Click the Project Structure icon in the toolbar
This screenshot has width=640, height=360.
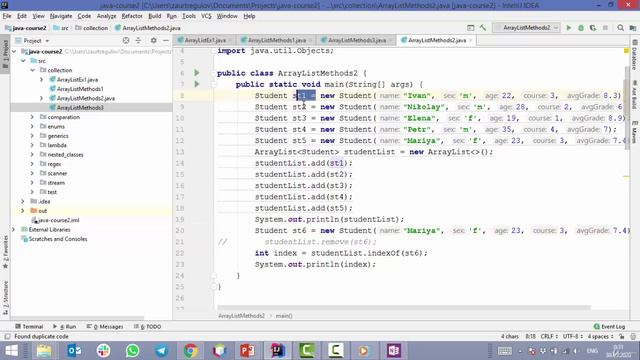click(633, 28)
